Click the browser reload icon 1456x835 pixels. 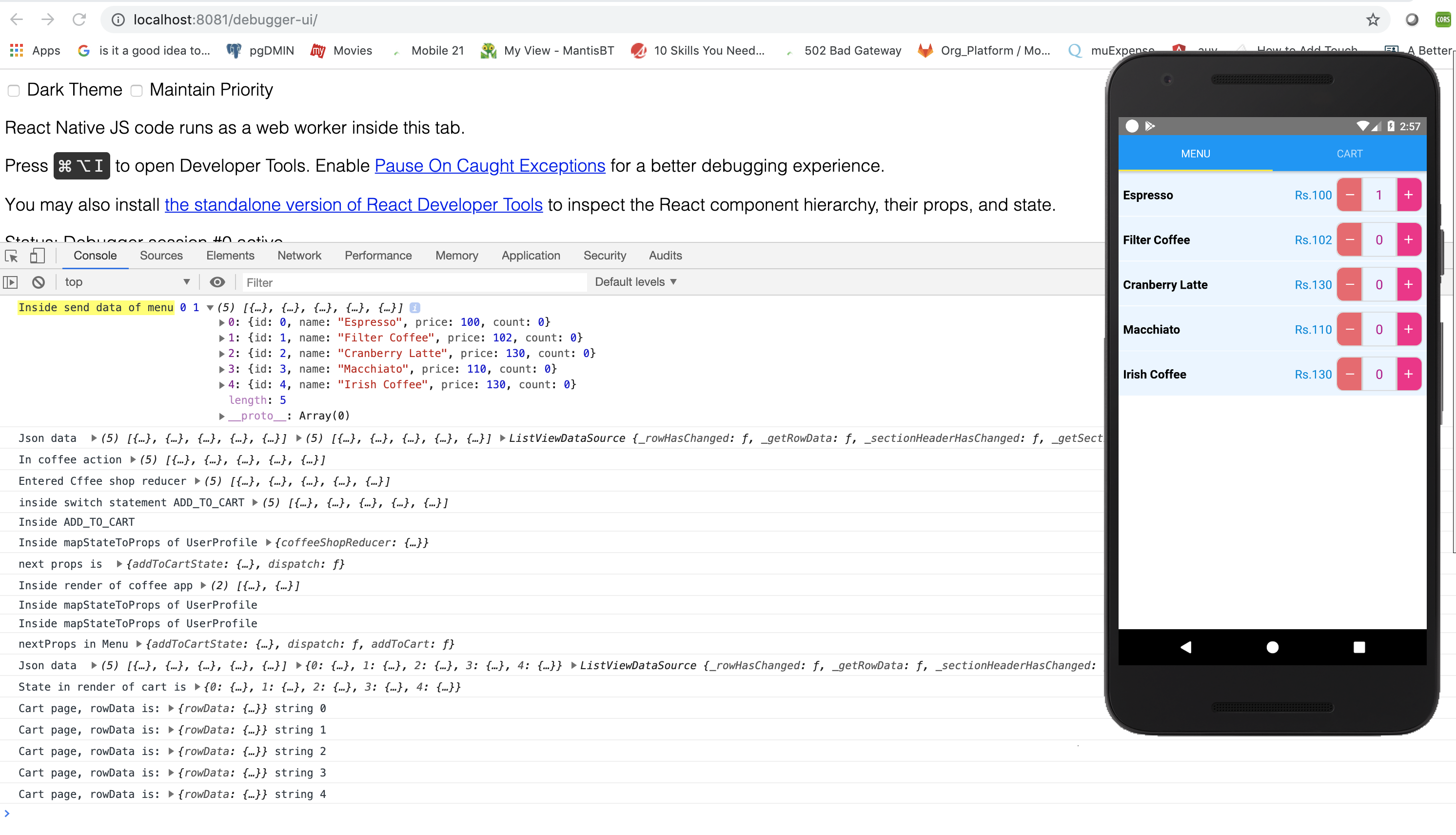tap(79, 20)
